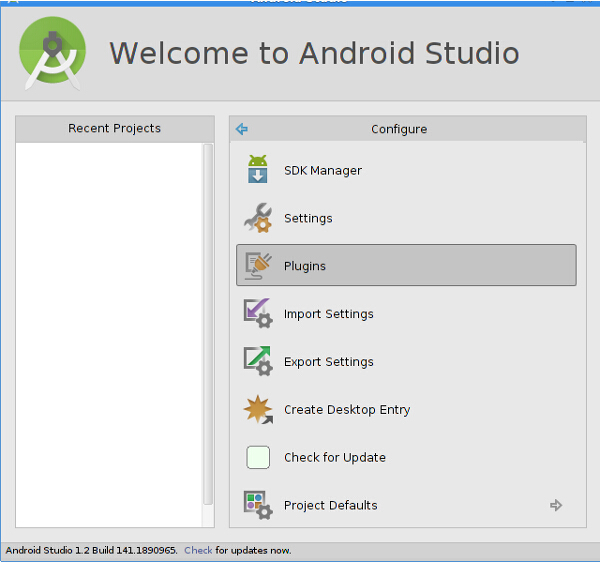The width and height of the screenshot is (601, 563).
Task: Open Settings entry
Action: point(406,218)
